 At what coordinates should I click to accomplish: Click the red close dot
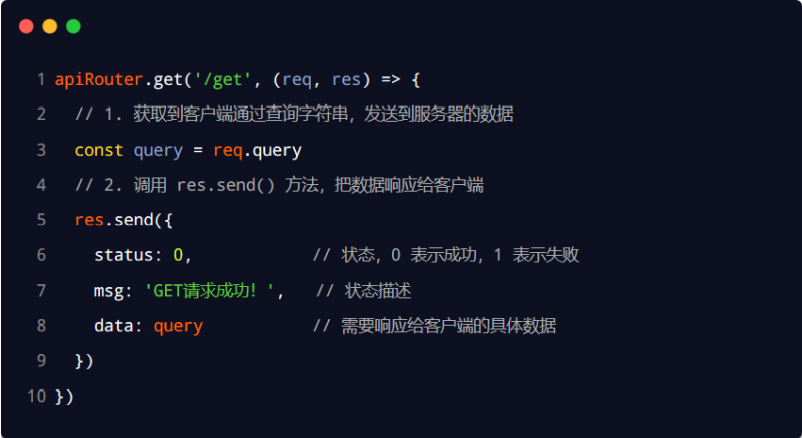(26, 26)
